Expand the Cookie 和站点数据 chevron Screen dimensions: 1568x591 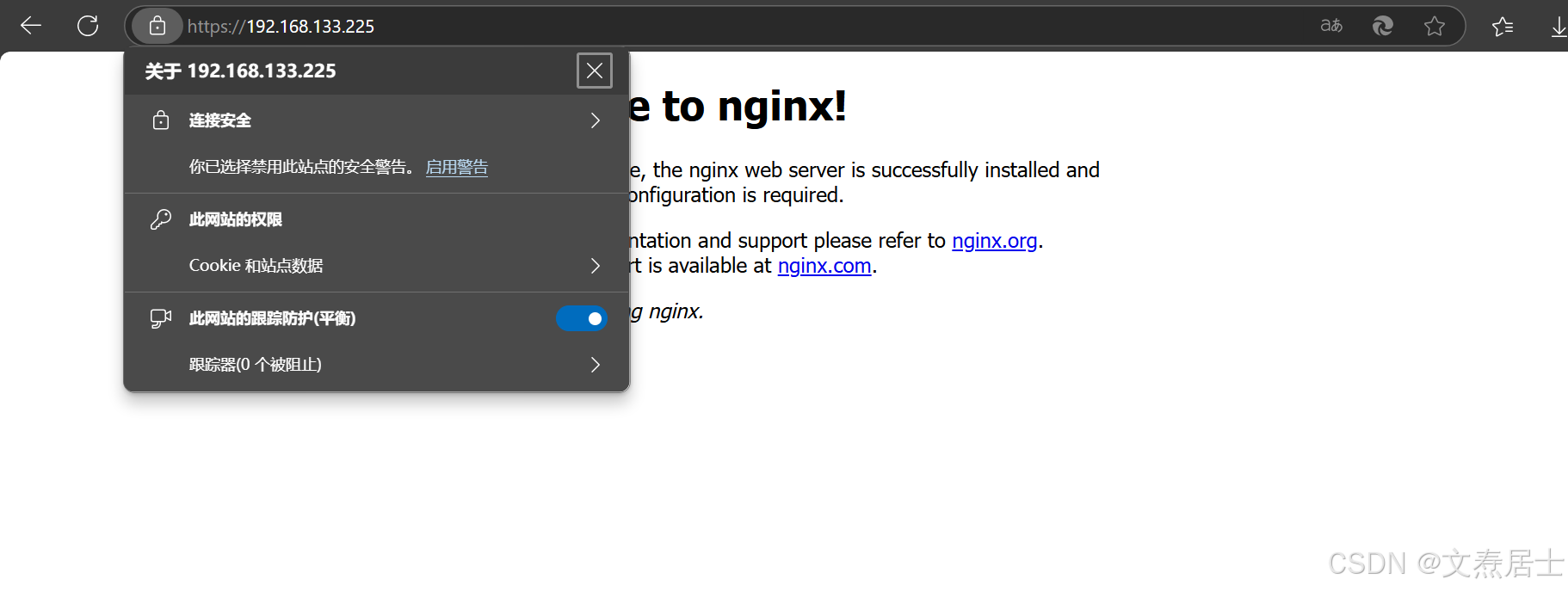click(596, 266)
